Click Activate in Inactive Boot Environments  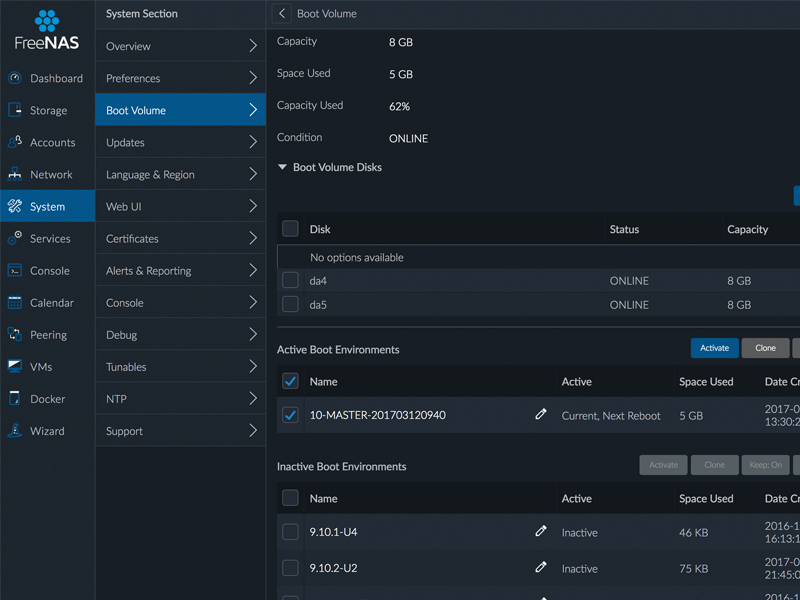[x=663, y=465]
